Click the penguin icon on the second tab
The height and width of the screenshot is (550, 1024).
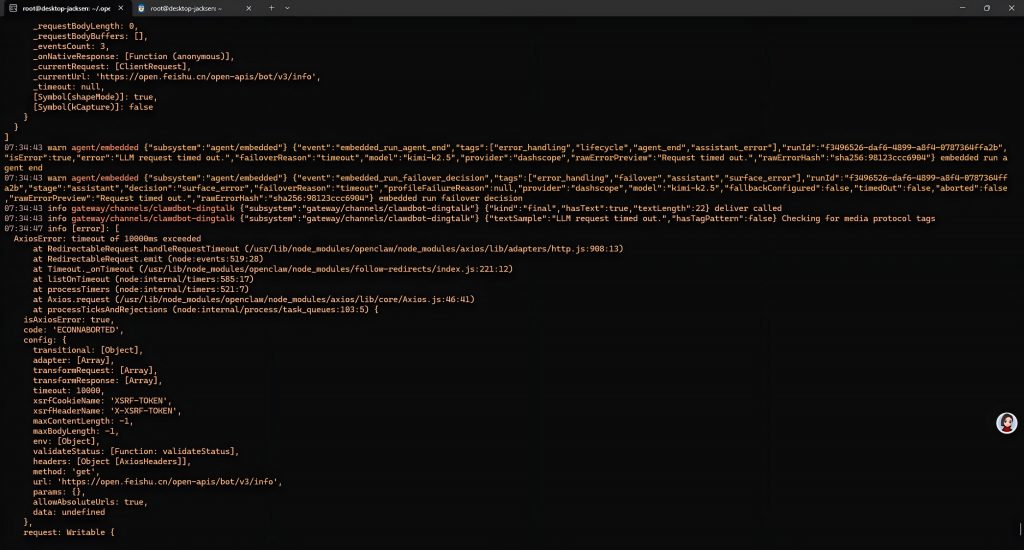(x=143, y=8)
